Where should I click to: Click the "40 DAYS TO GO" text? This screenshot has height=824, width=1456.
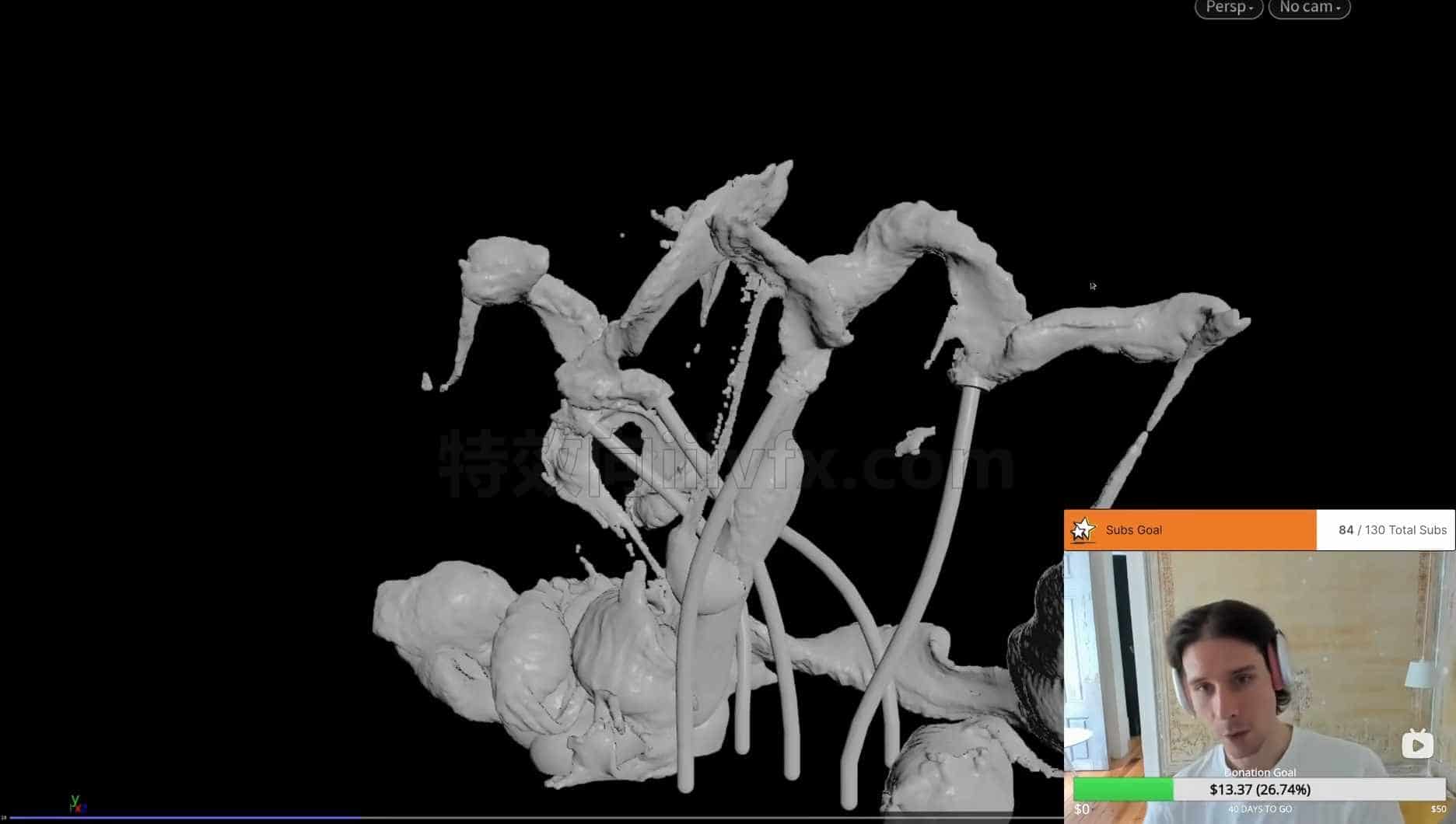pyautogui.click(x=1260, y=809)
